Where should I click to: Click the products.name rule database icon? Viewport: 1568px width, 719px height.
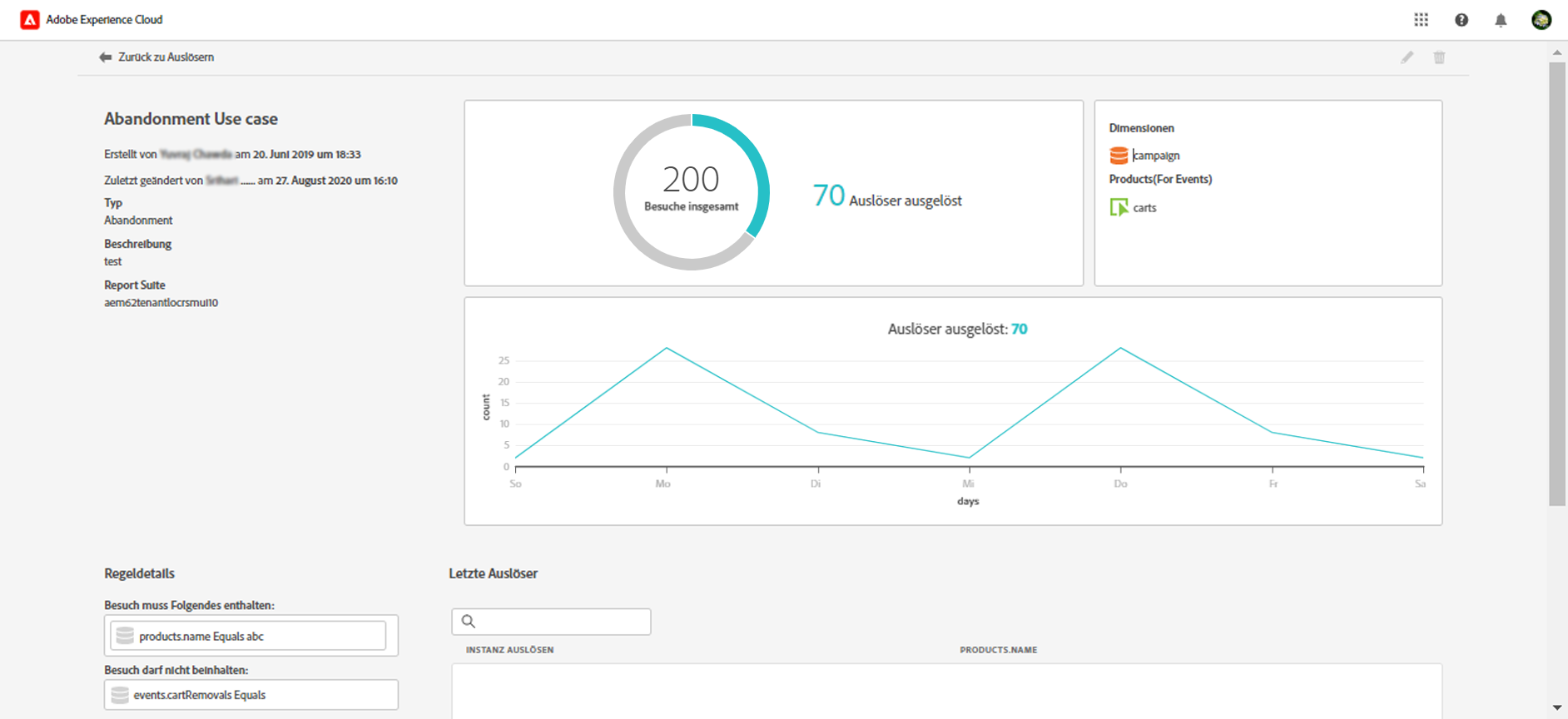point(125,636)
